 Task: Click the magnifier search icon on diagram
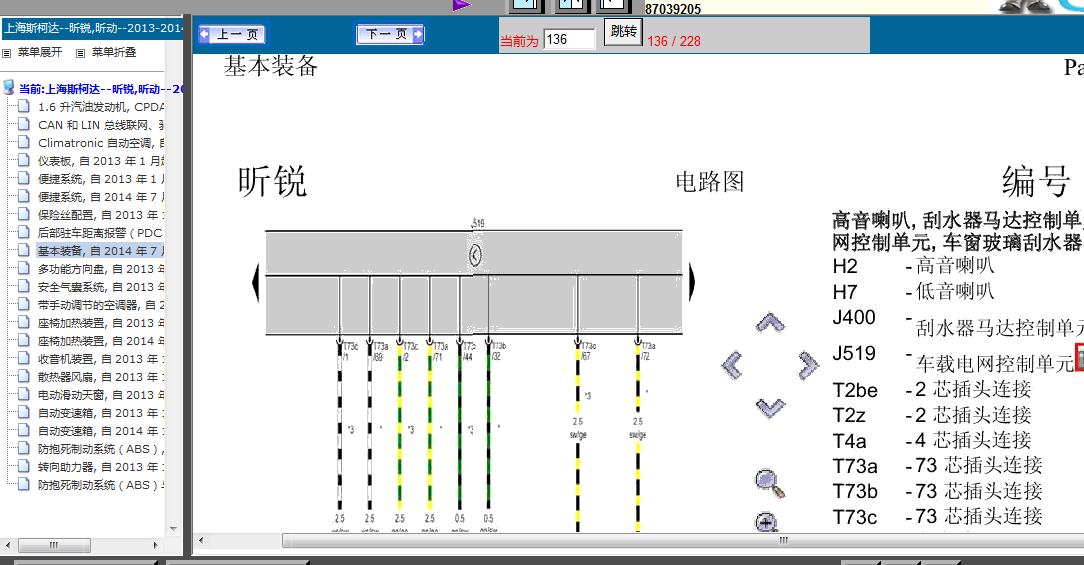tap(769, 483)
